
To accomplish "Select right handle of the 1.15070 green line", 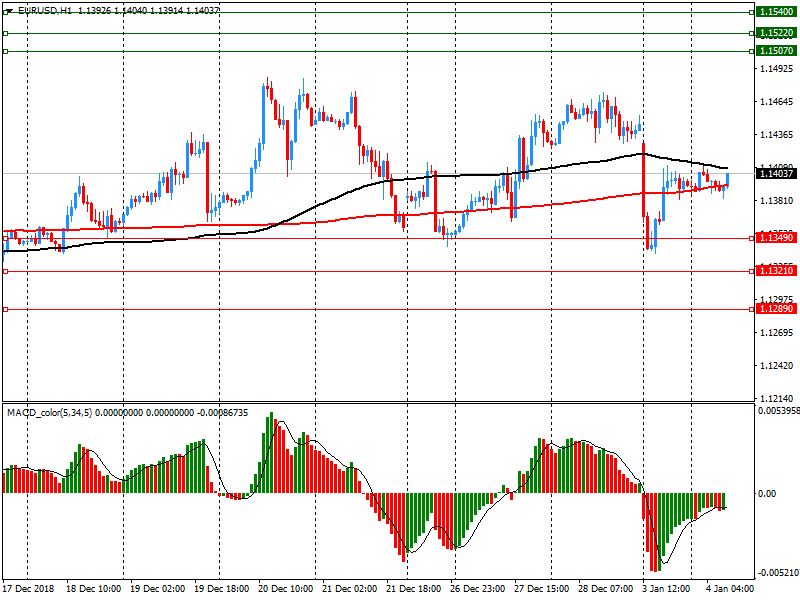I will [752, 52].
